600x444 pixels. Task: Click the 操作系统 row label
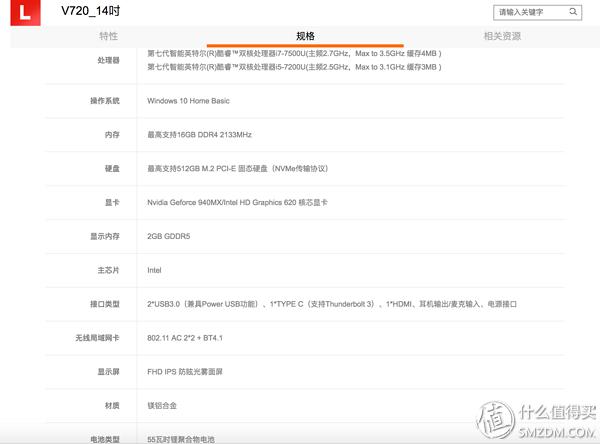click(x=105, y=101)
